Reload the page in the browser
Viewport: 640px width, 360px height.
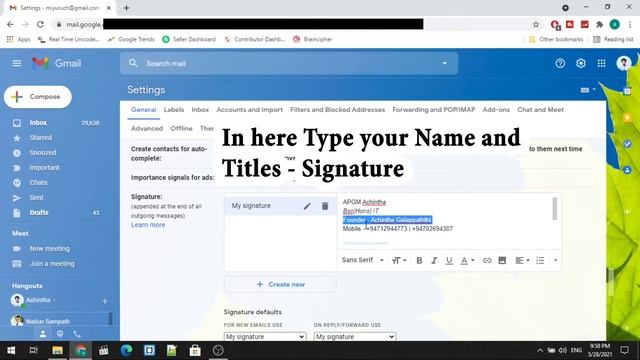click(x=40, y=24)
